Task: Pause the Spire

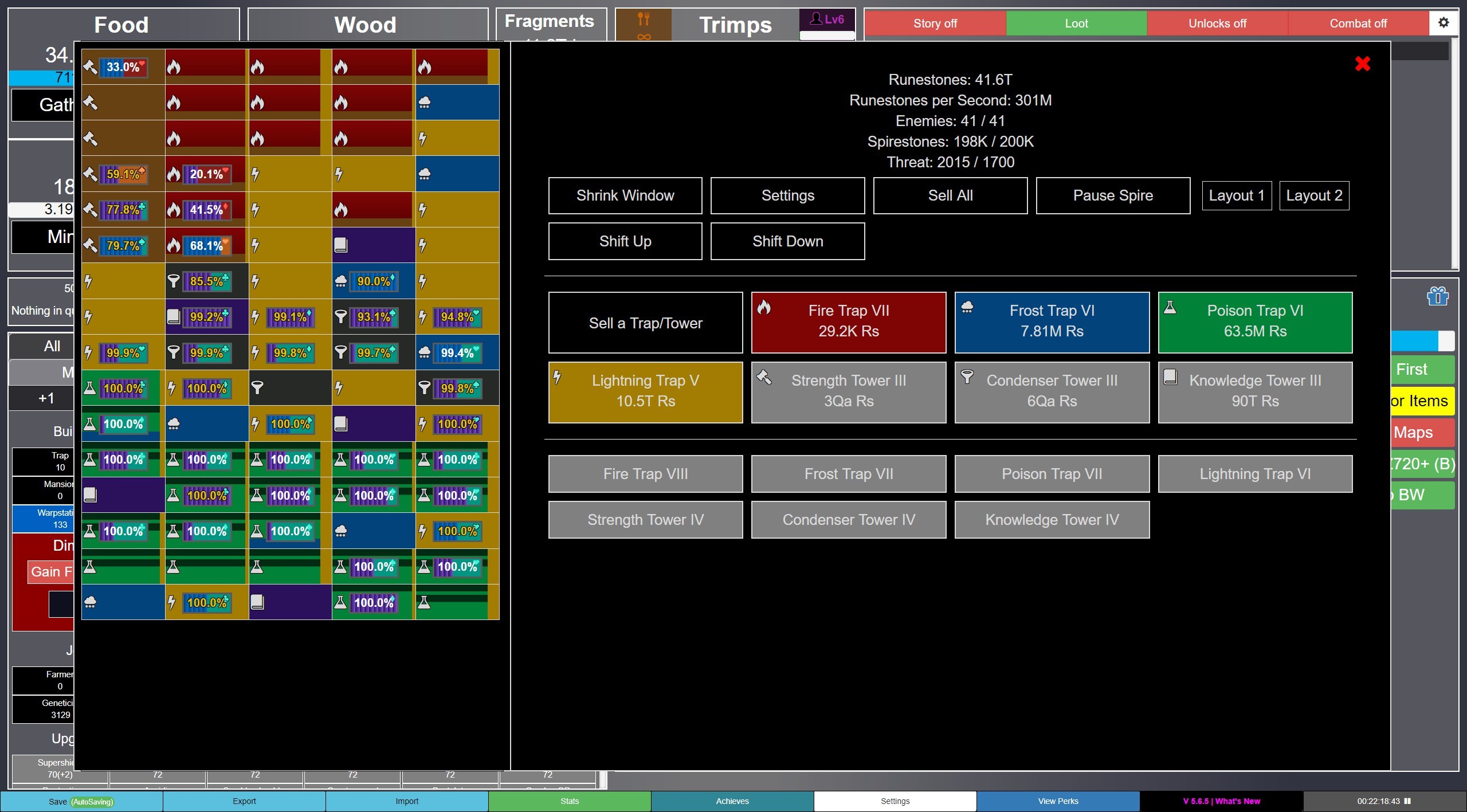Action: tap(1112, 195)
